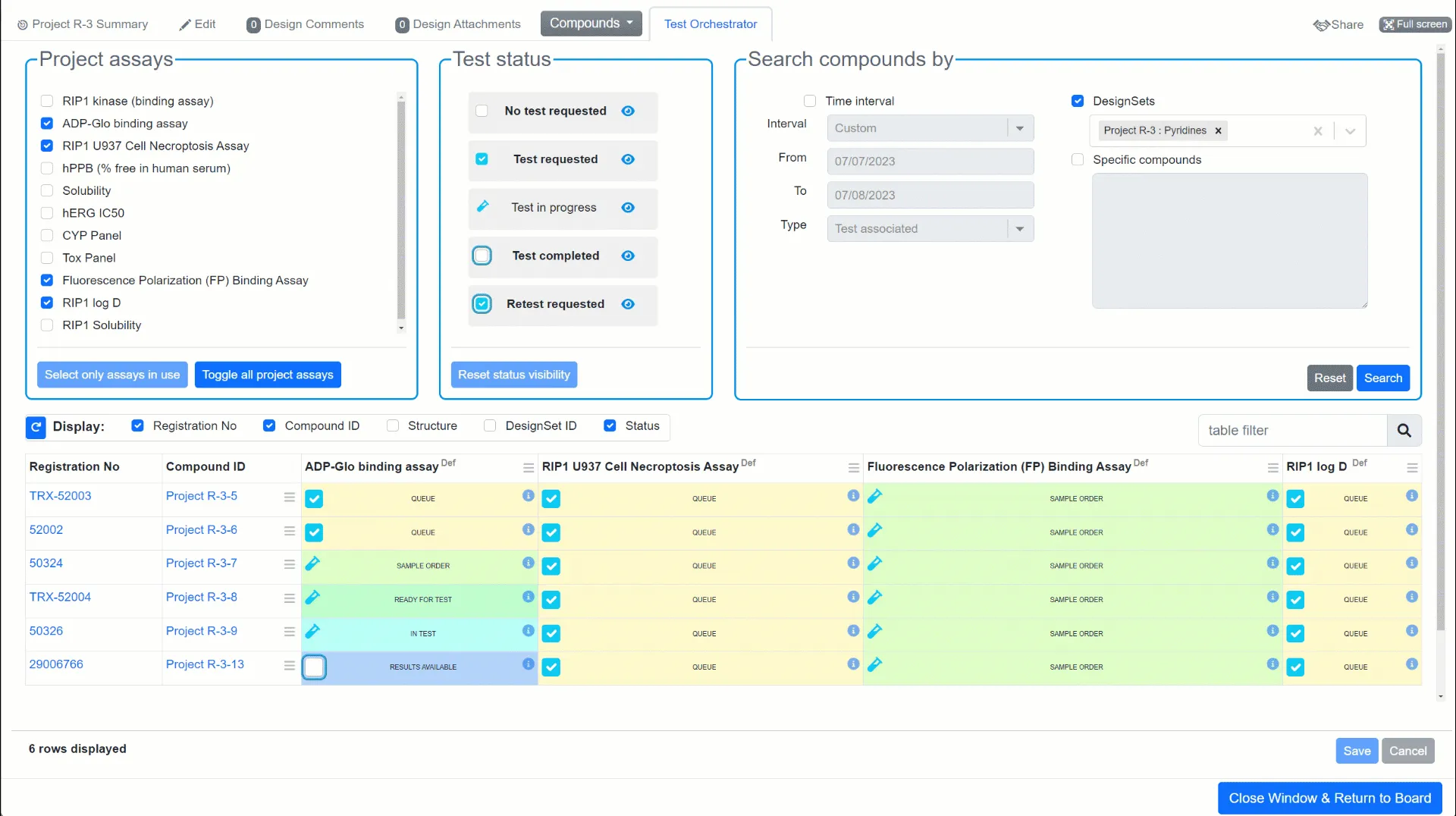This screenshot has height=816, width=1456.
Task: Check the Specific compounds option
Action: click(1078, 159)
